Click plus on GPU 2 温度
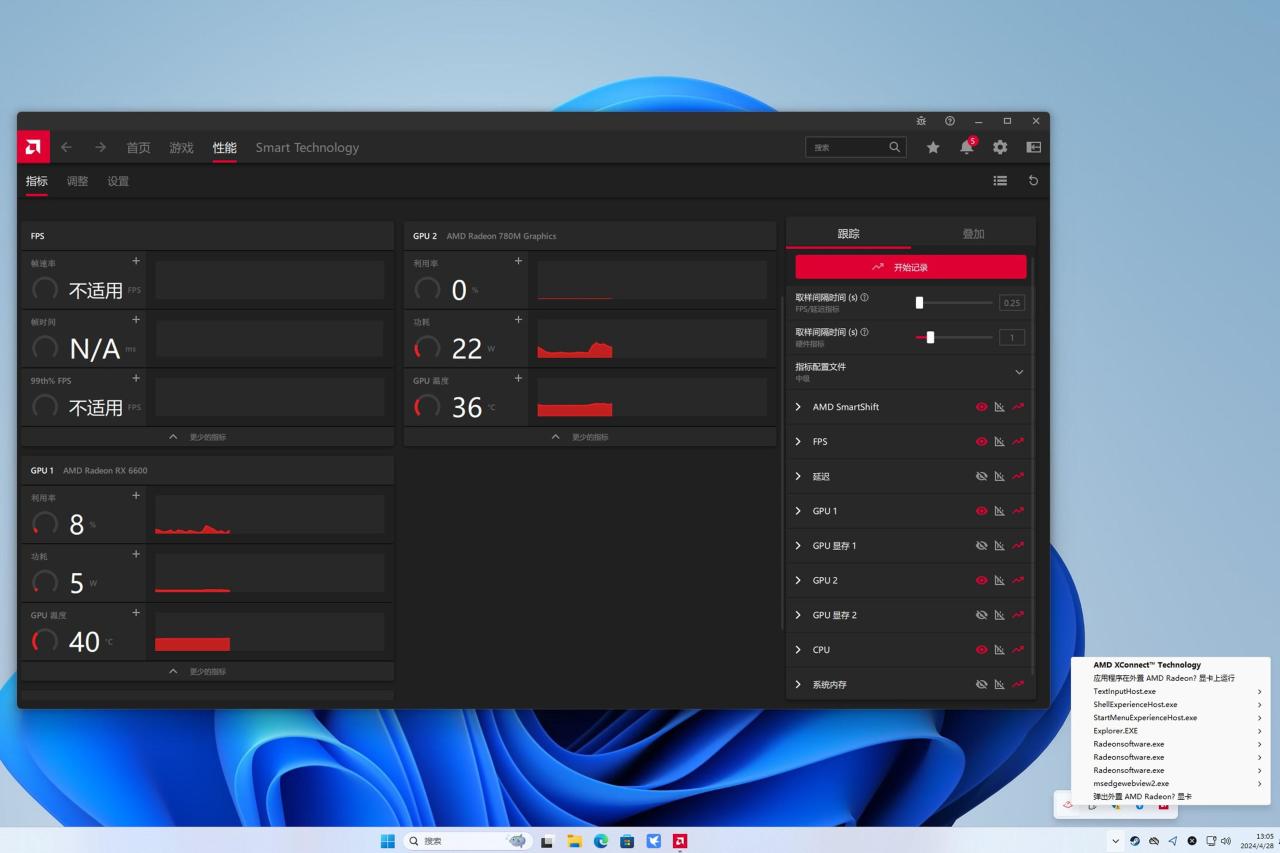 pos(518,378)
